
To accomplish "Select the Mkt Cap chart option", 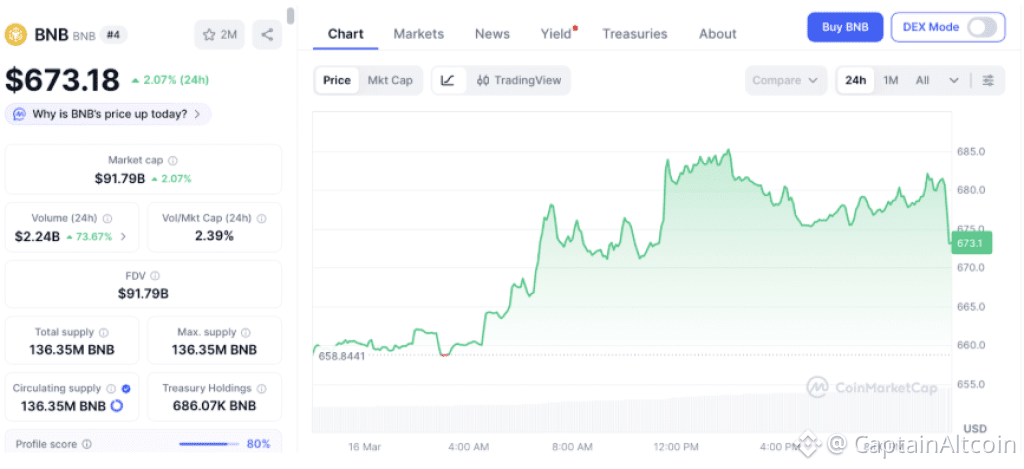I will pos(390,80).
